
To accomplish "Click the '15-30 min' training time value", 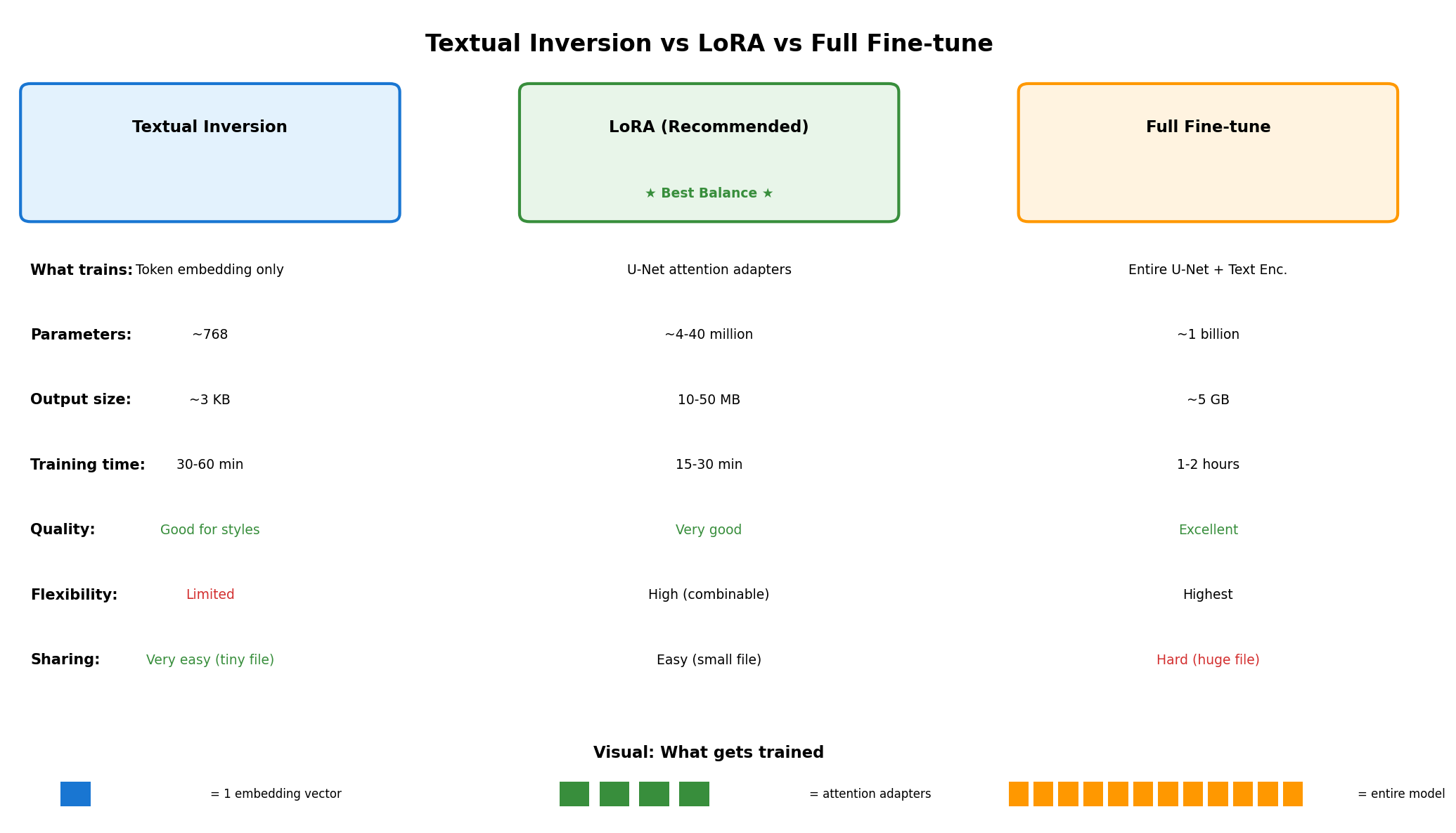I will [x=709, y=465].
